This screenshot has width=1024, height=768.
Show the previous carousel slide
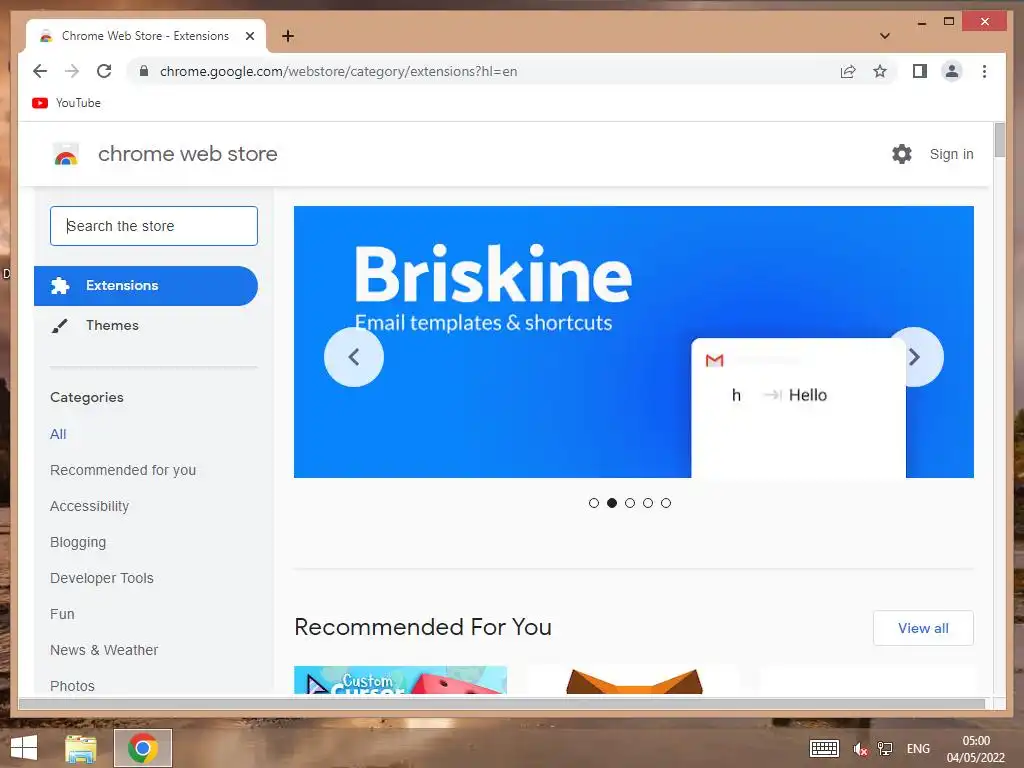point(354,357)
